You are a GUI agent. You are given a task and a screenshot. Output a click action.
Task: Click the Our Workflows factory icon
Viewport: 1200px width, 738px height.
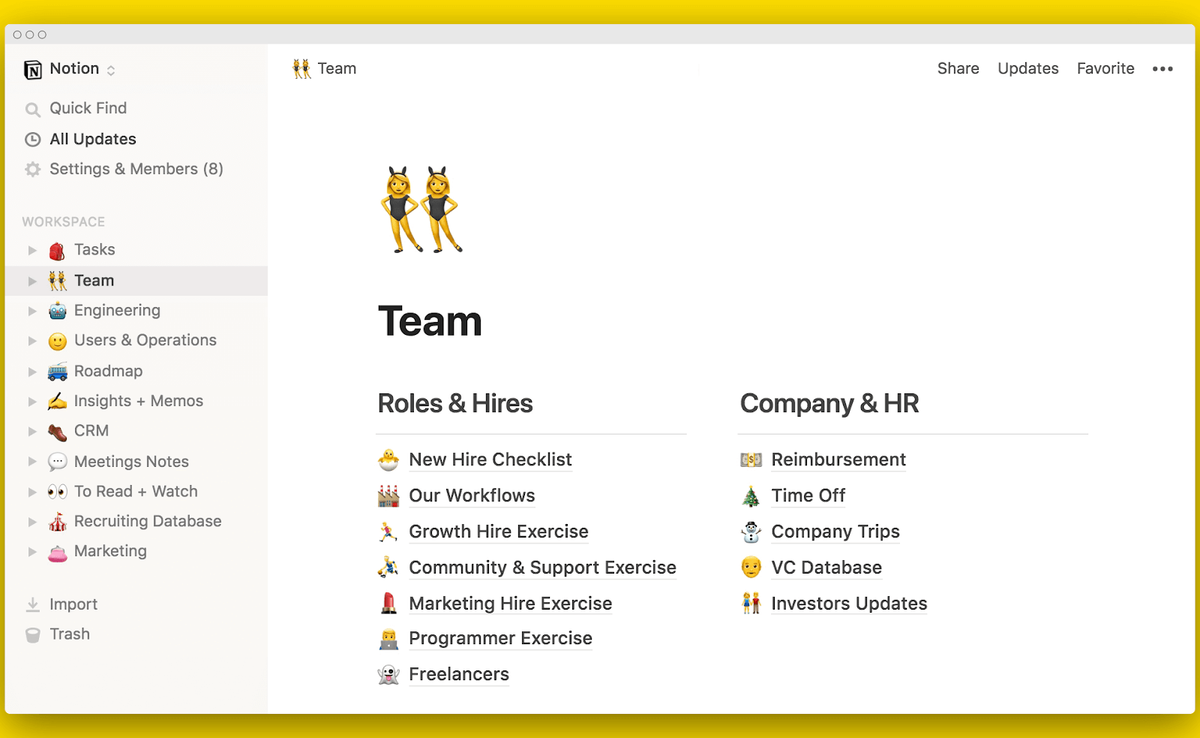point(388,496)
